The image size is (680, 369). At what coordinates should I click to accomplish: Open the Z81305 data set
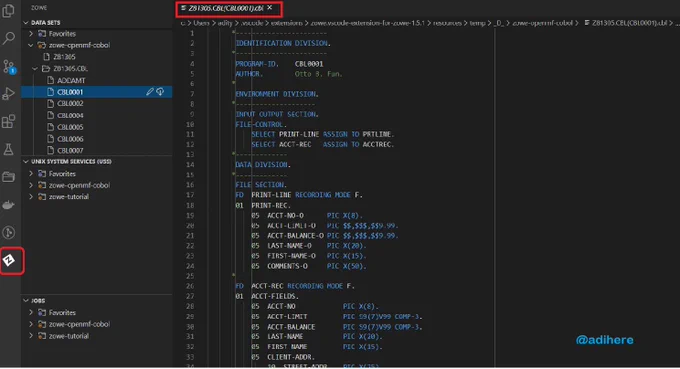[x=64, y=57]
